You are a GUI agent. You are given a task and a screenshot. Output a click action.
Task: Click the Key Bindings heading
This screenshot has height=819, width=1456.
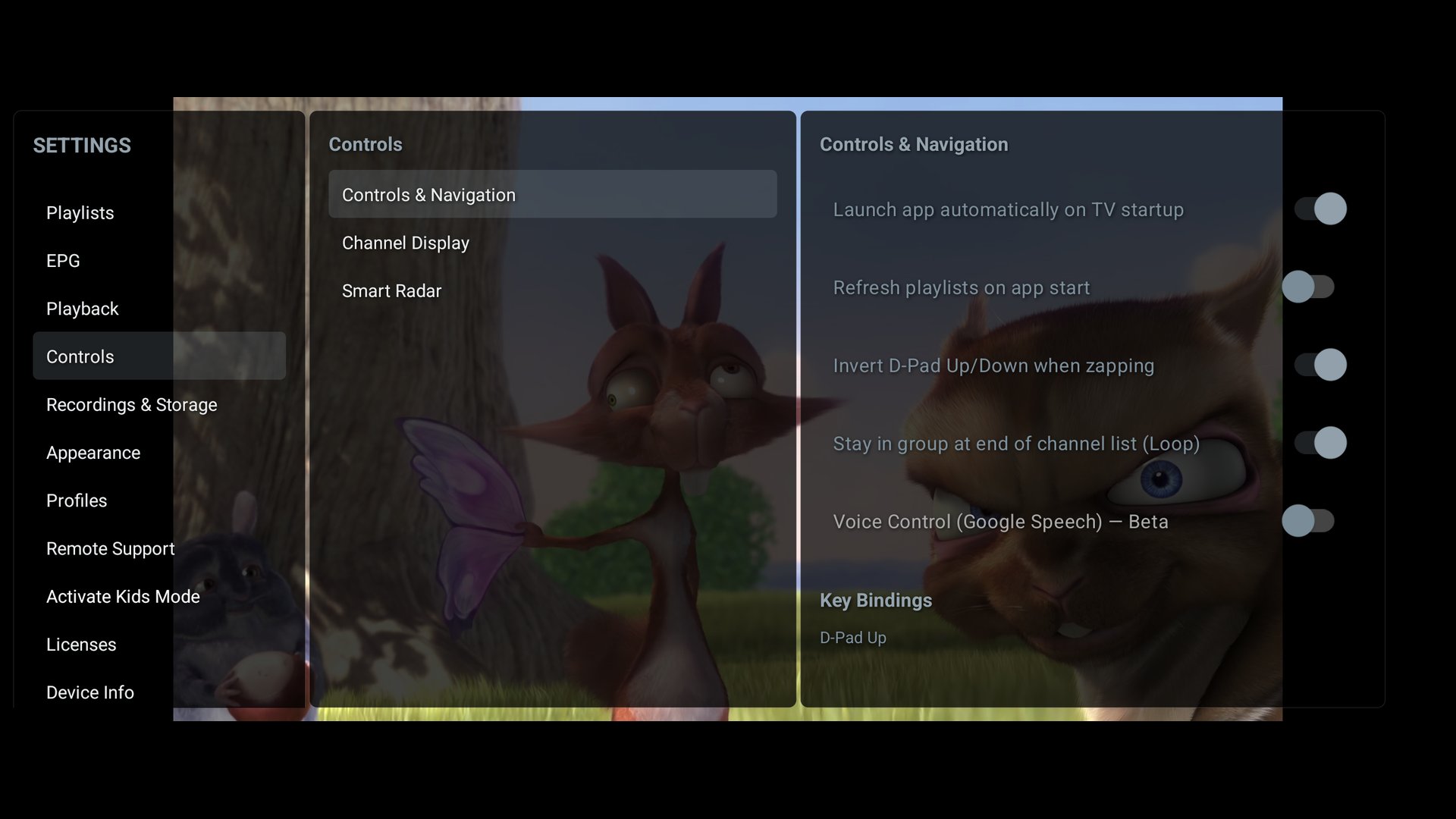(876, 601)
